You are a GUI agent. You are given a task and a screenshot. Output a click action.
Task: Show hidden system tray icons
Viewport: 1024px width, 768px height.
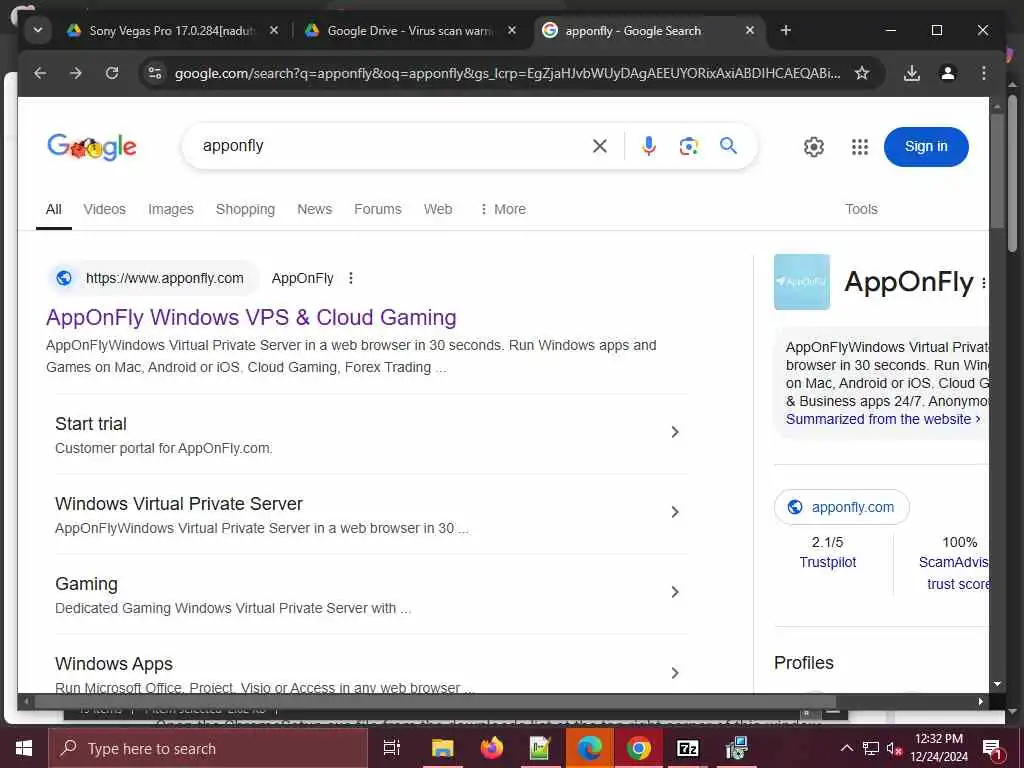(846, 748)
